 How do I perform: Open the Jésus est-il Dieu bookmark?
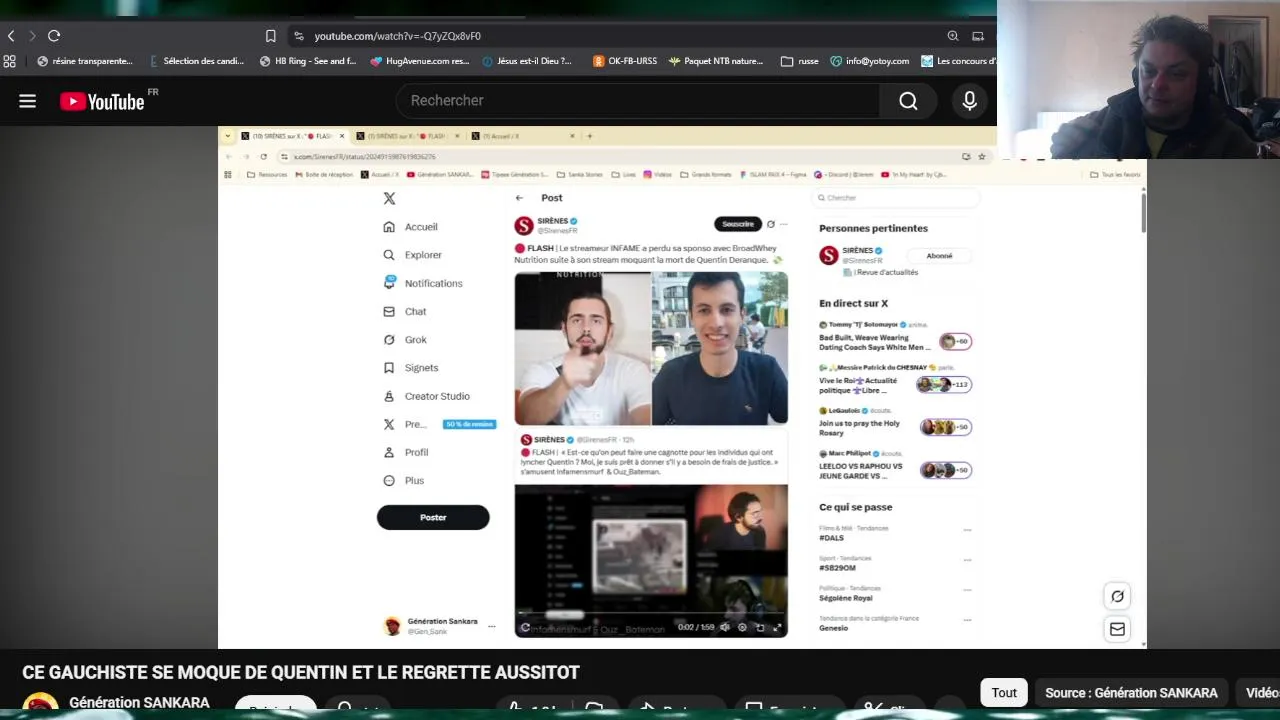527,61
